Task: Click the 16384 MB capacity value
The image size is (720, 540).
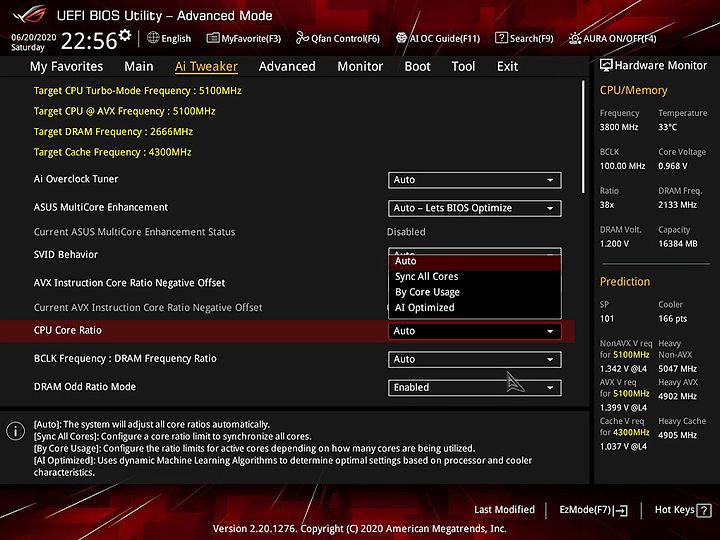Action: coord(678,244)
